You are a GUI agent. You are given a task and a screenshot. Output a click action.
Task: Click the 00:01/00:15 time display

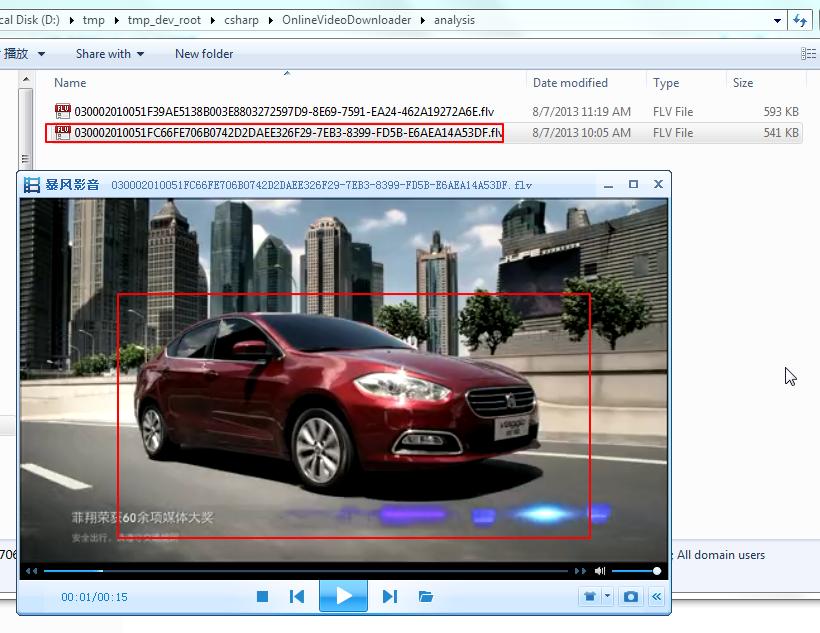(x=94, y=597)
